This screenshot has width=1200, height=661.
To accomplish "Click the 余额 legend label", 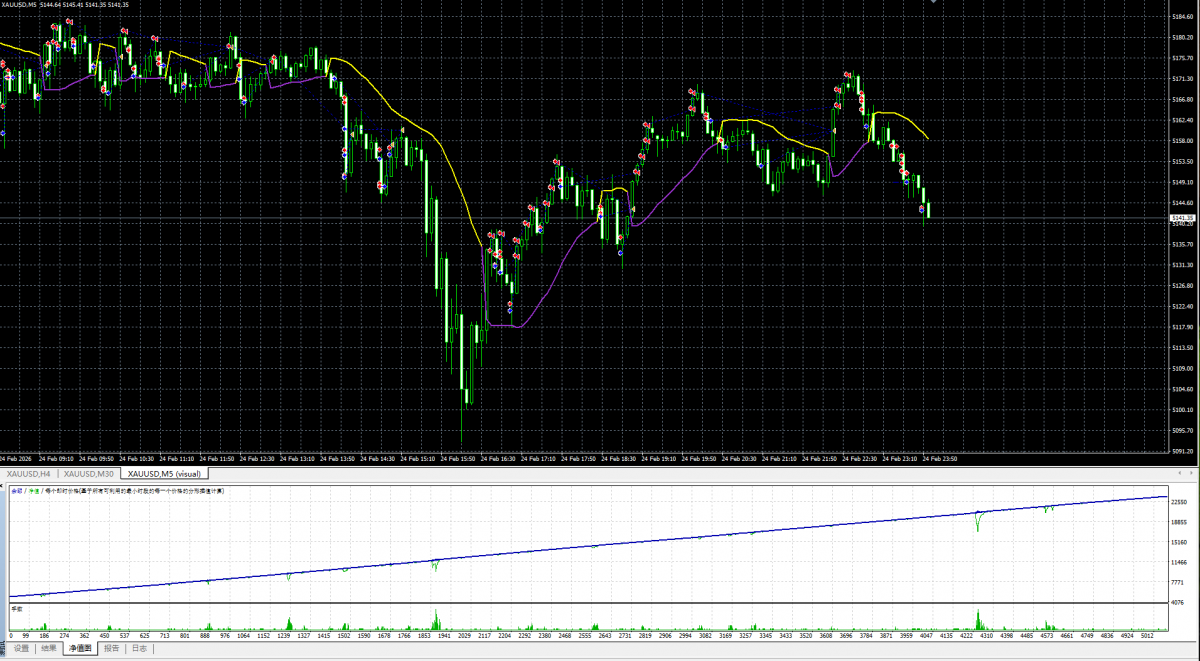I will (16, 490).
